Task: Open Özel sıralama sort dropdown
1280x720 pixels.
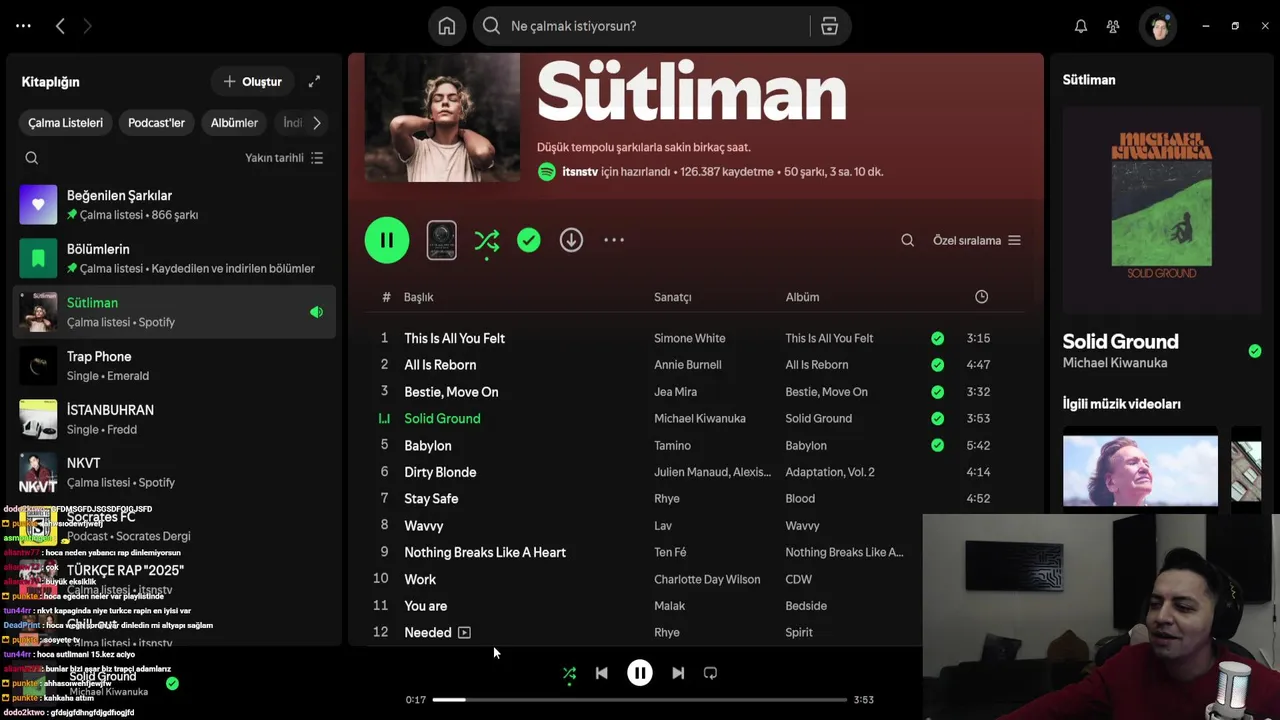Action: (977, 240)
